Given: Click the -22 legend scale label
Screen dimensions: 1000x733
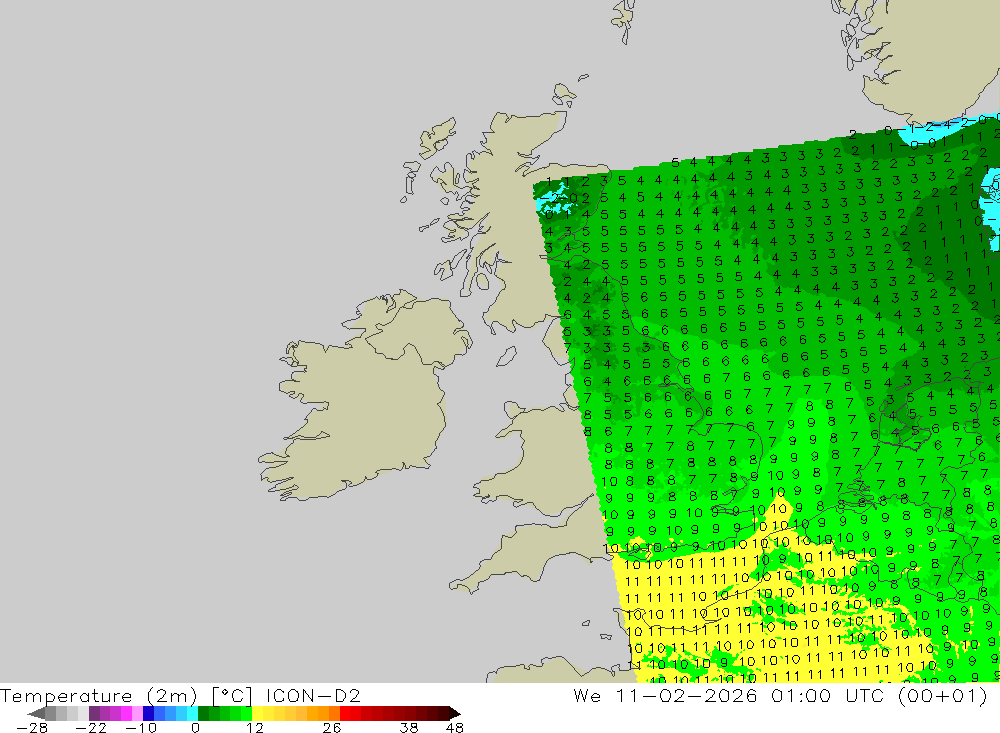Looking at the screenshot, I should pos(91,728).
